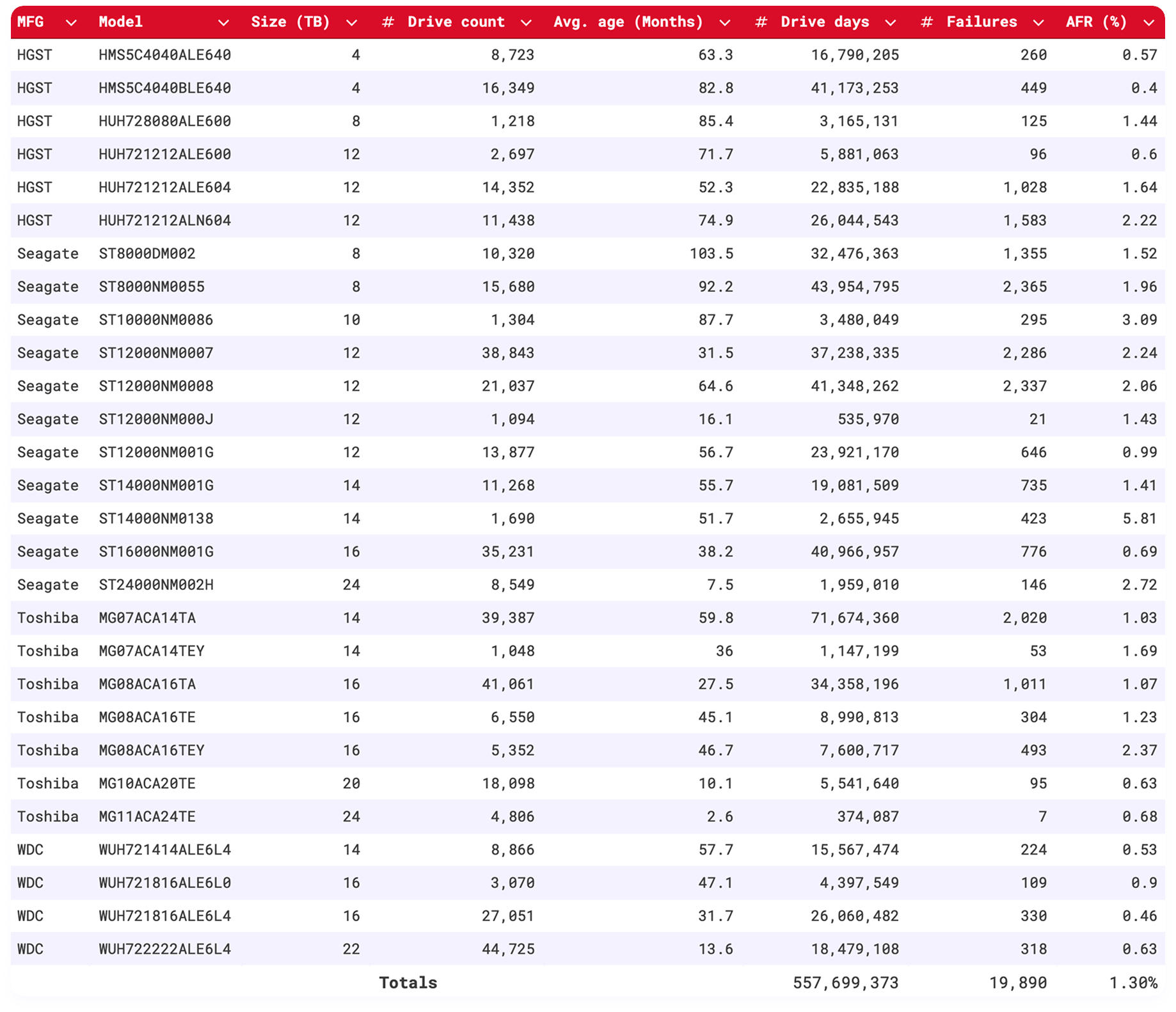
Task: Expand the Drive count column chevron
Action: pos(526,23)
